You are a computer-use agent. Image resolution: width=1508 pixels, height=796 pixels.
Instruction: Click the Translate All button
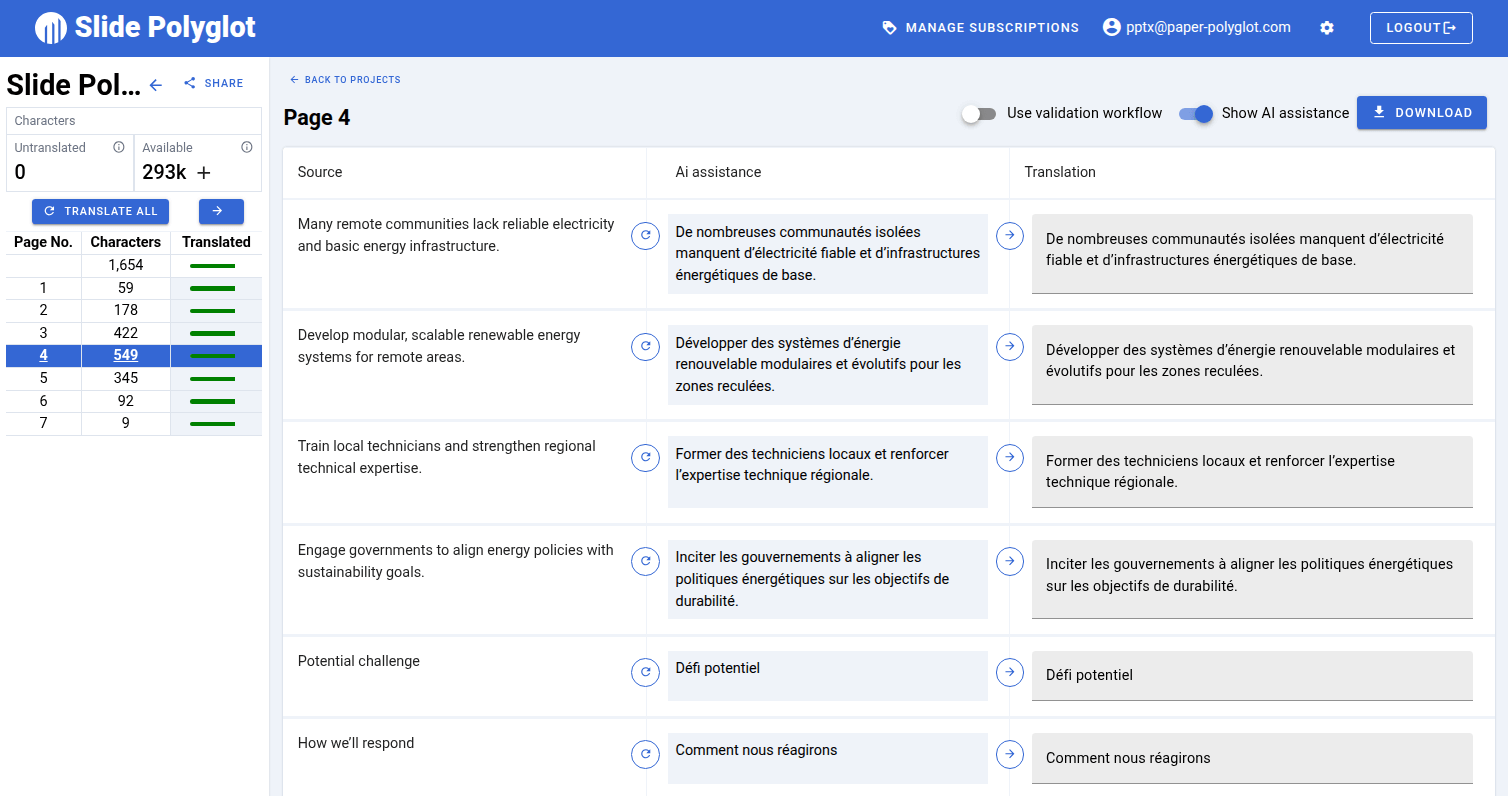101,211
